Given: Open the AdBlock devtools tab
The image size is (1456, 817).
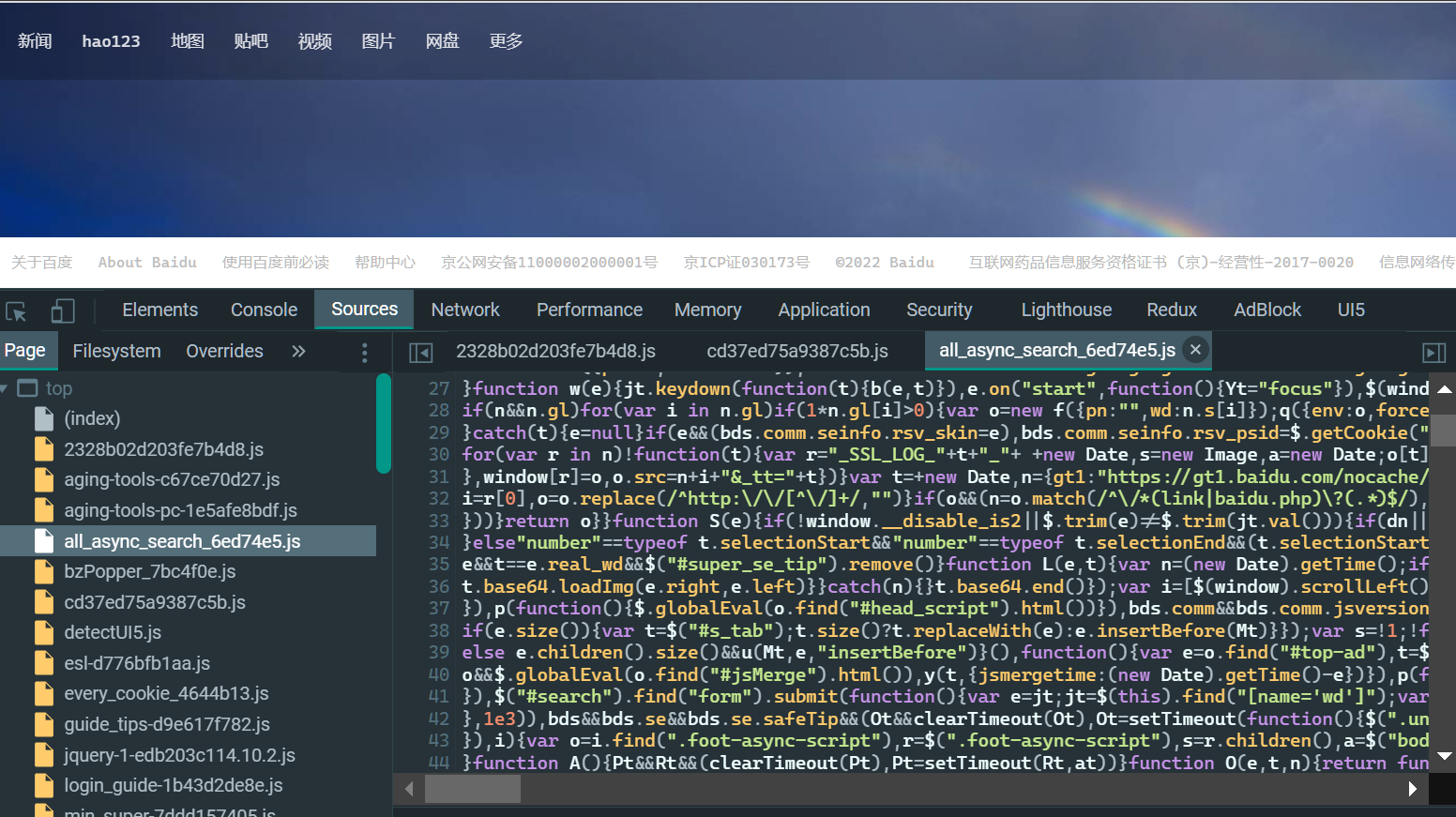Looking at the screenshot, I should tap(1267, 310).
